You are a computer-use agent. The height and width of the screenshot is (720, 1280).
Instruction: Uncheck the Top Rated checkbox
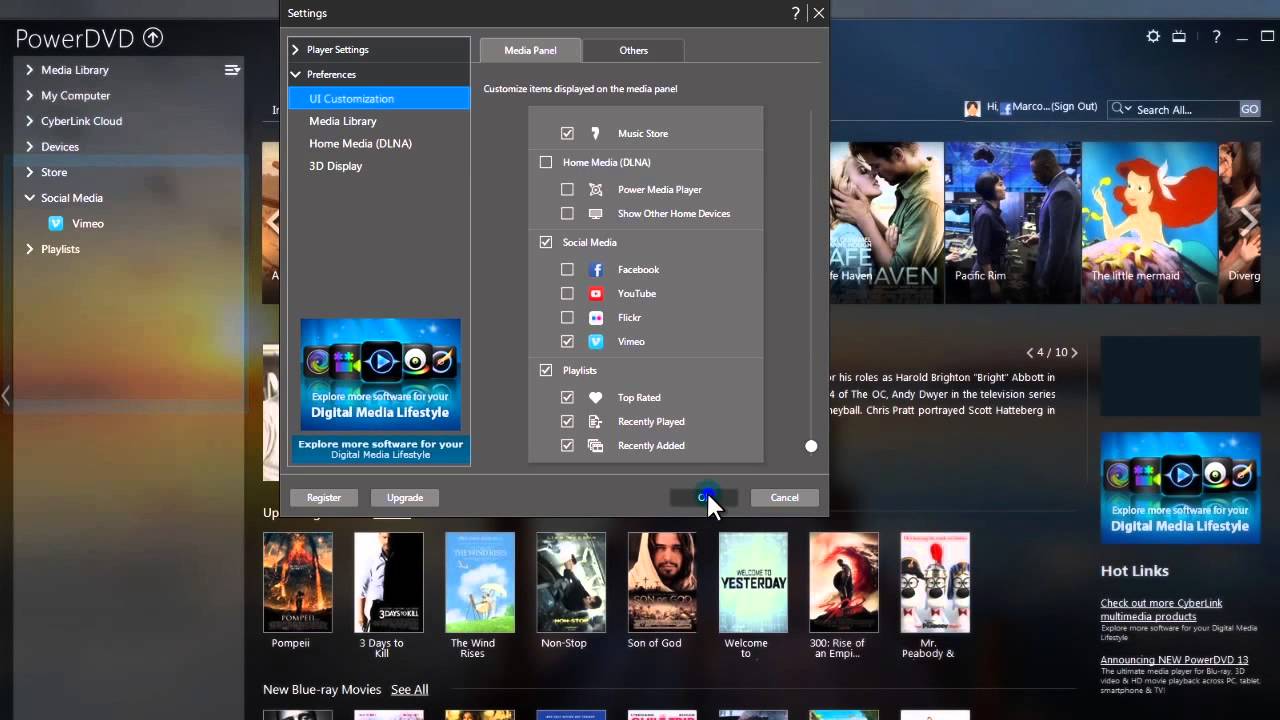click(x=567, y=397)
